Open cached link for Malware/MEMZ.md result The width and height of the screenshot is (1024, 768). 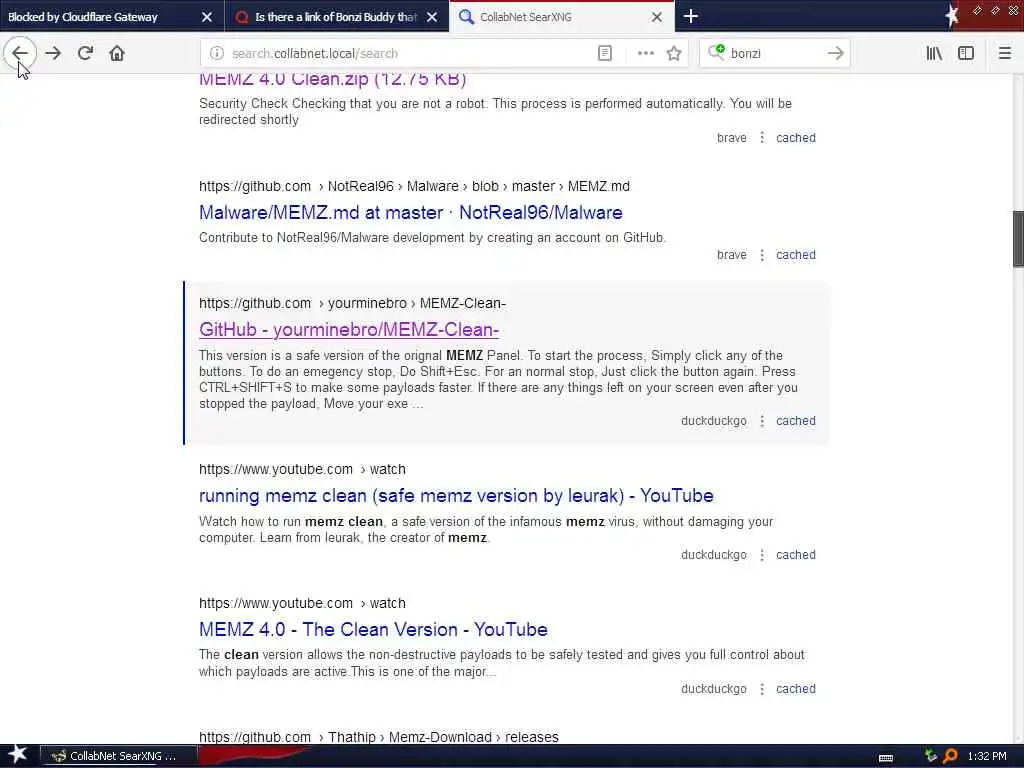pyautogui.click(x=795, y=255)
